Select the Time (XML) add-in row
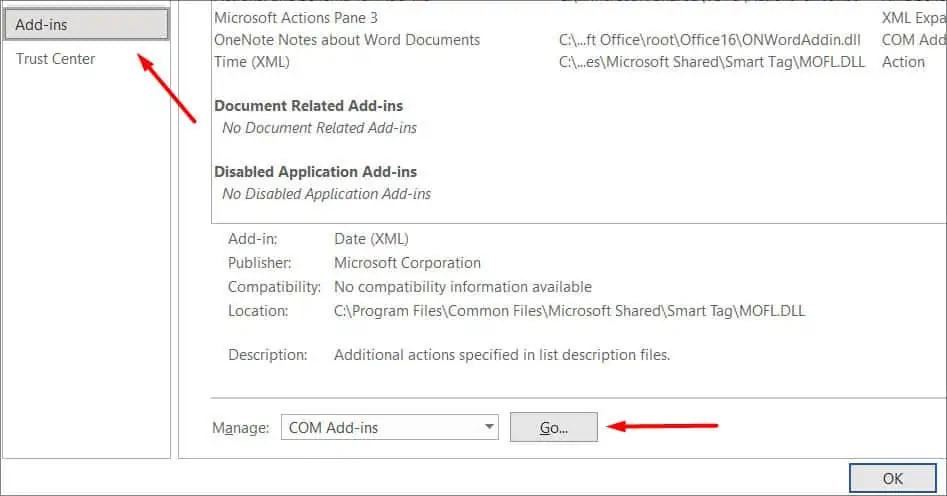Image resolution: width=947 pixels, height=496 pixels. (x=252, y=62)
